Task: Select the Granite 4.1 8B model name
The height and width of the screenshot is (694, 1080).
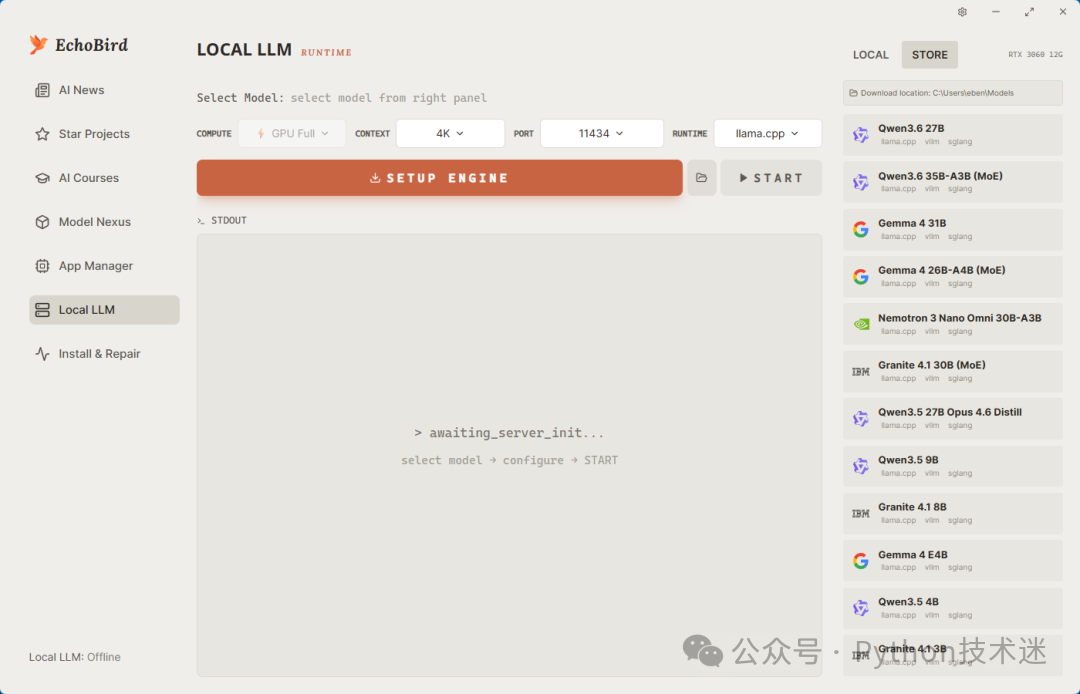Action: 912,507
